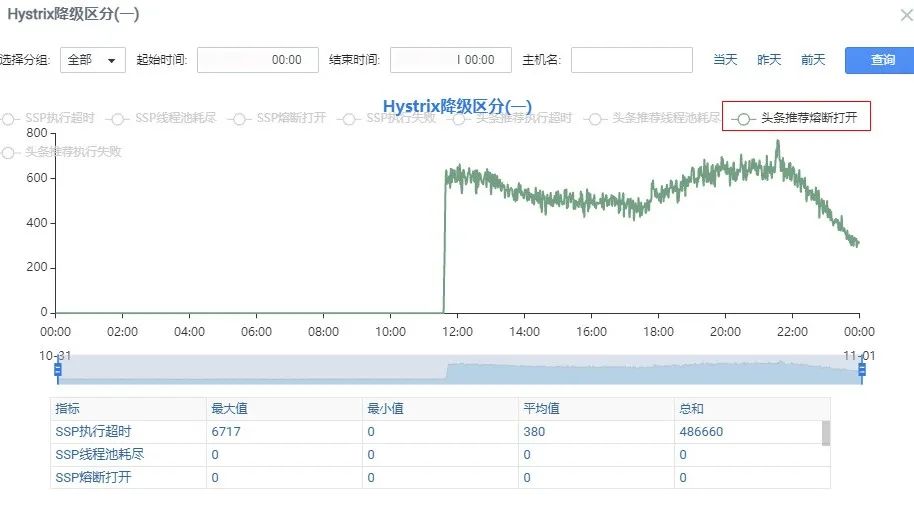Image resolution: width=914 pixels, height=513 pixels.
Task: Toggle the SSP熔断打开 legend series
Action: point(279,118)
